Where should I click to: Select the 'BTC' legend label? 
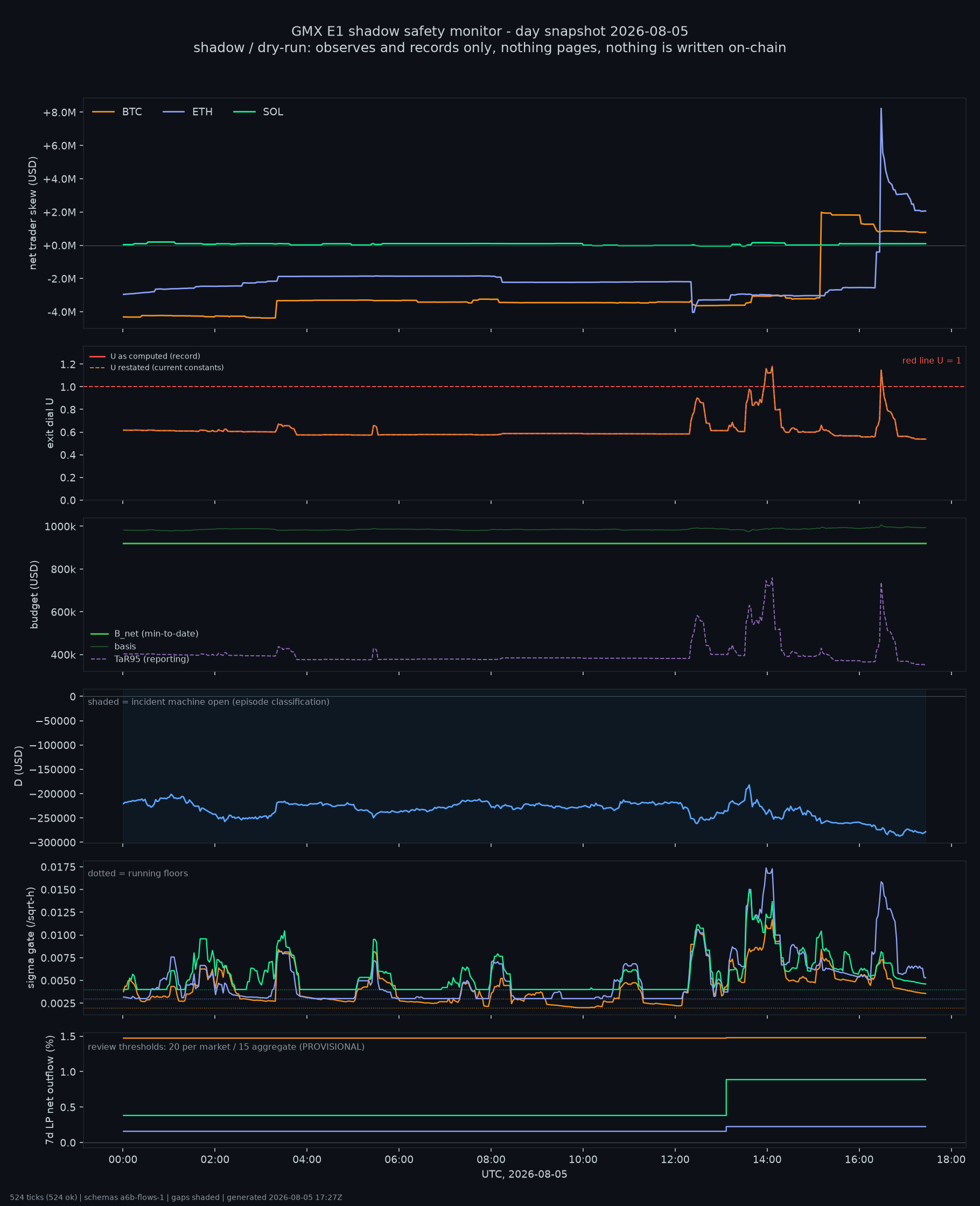pyautogui.click(x=132, y=112)
